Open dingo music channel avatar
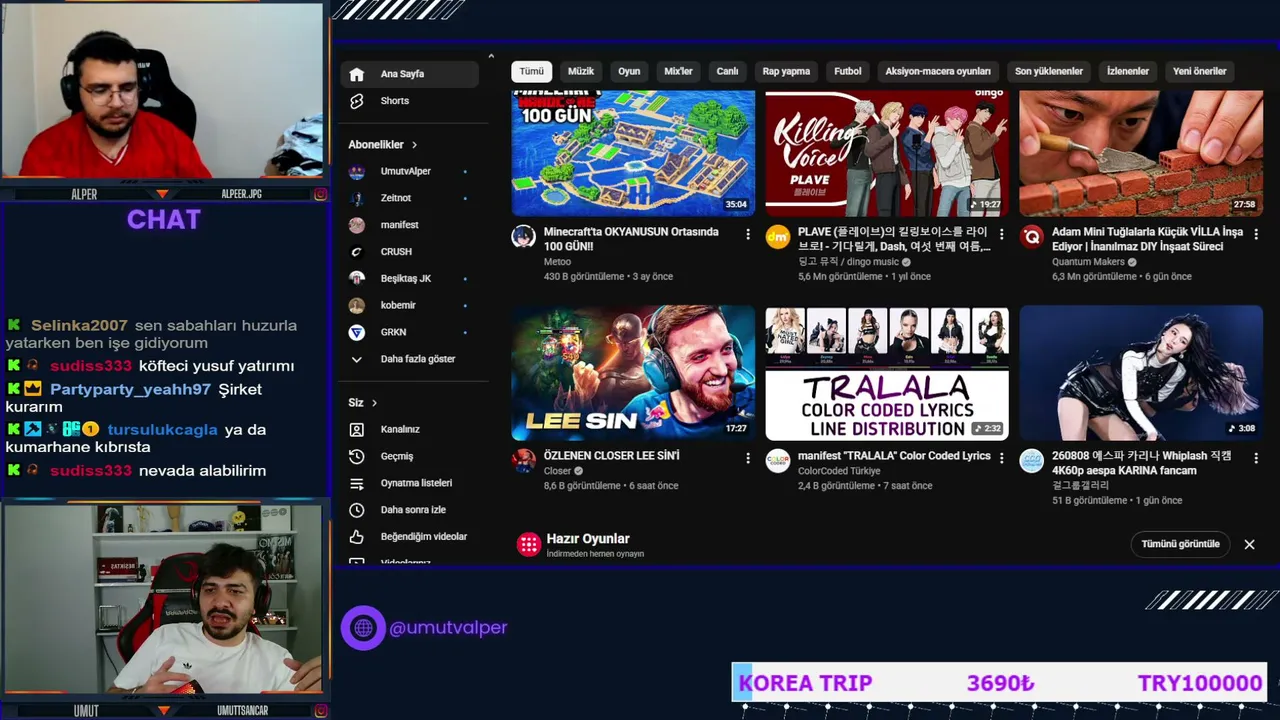This screenshot has width=1280, height=720. click(778, 237)
